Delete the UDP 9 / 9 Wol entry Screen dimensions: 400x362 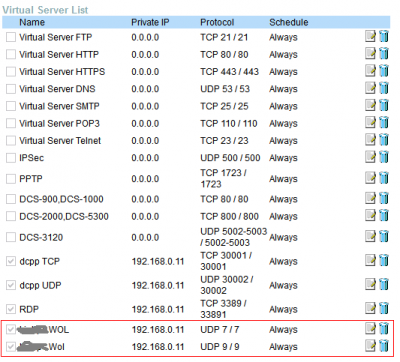pyautogui.click(x=384, y=346)
